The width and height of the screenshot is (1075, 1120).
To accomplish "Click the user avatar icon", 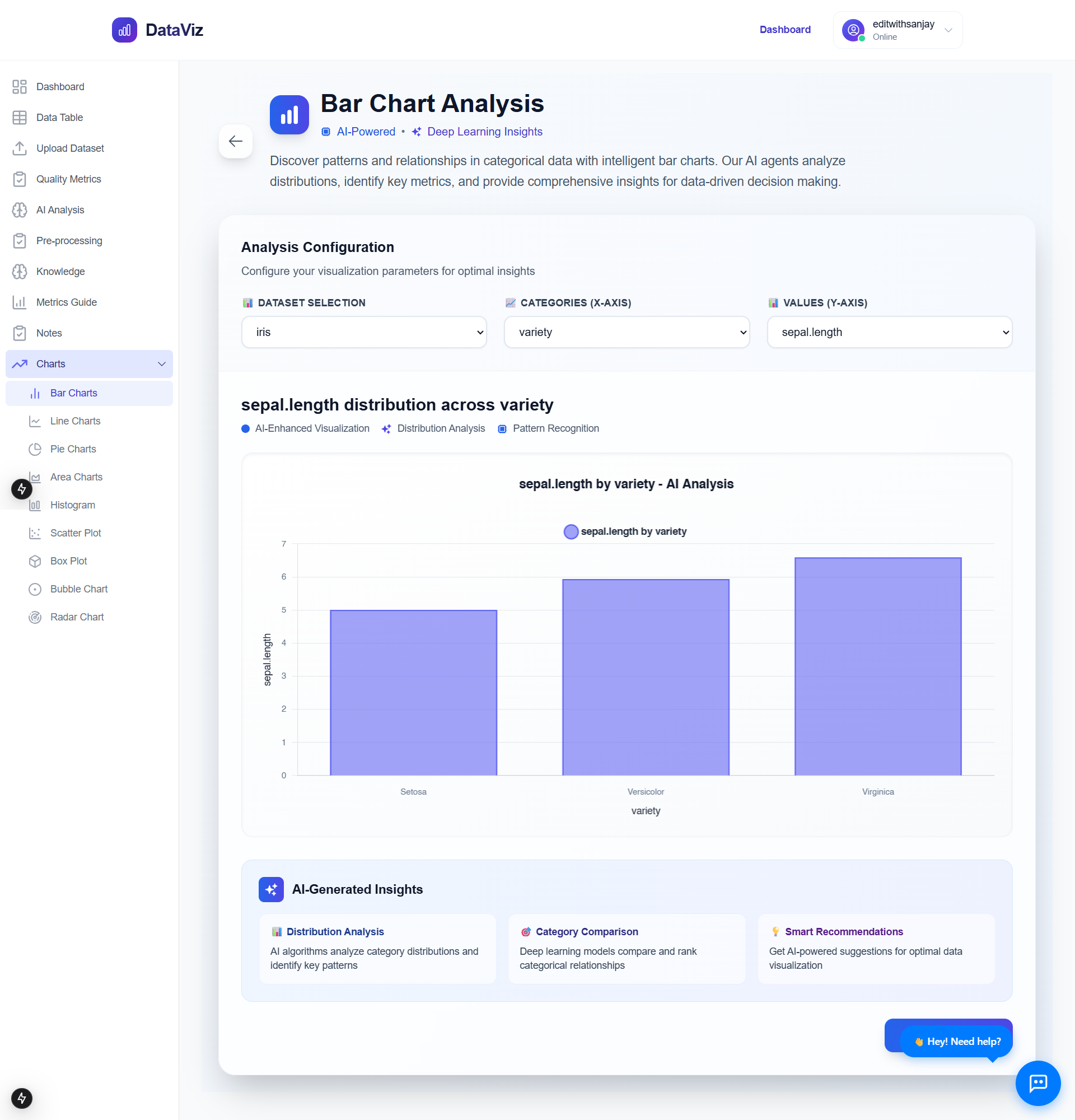I will (x=853, y=30).
